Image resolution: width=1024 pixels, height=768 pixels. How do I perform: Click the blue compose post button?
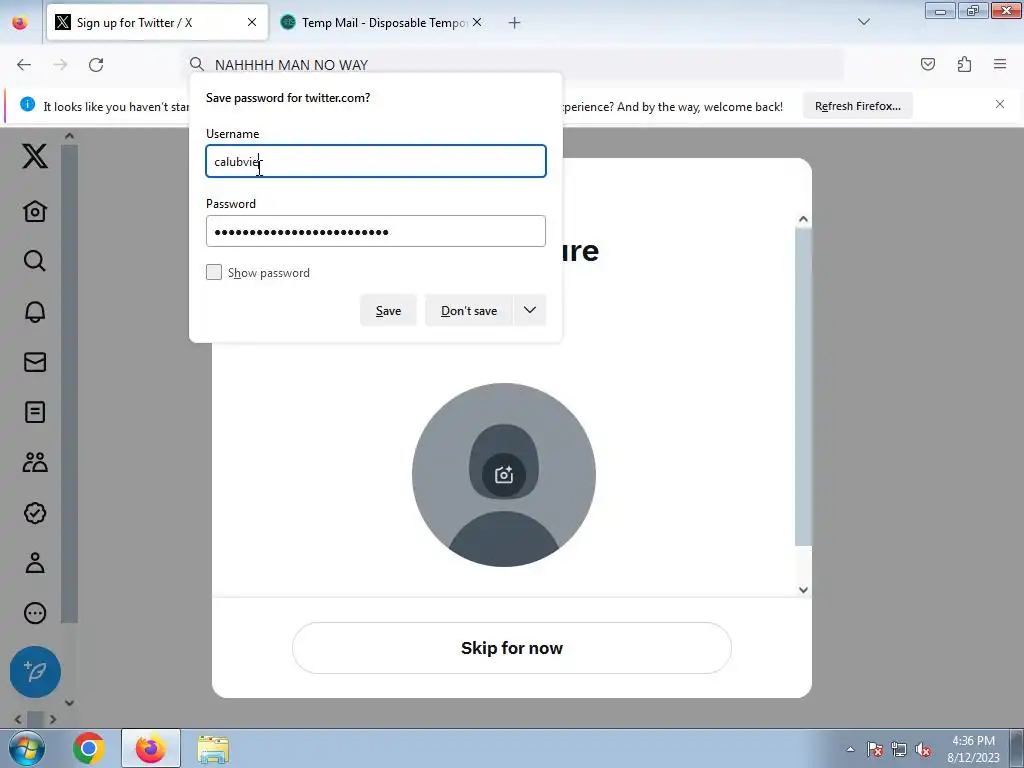[x=35, y=671]
